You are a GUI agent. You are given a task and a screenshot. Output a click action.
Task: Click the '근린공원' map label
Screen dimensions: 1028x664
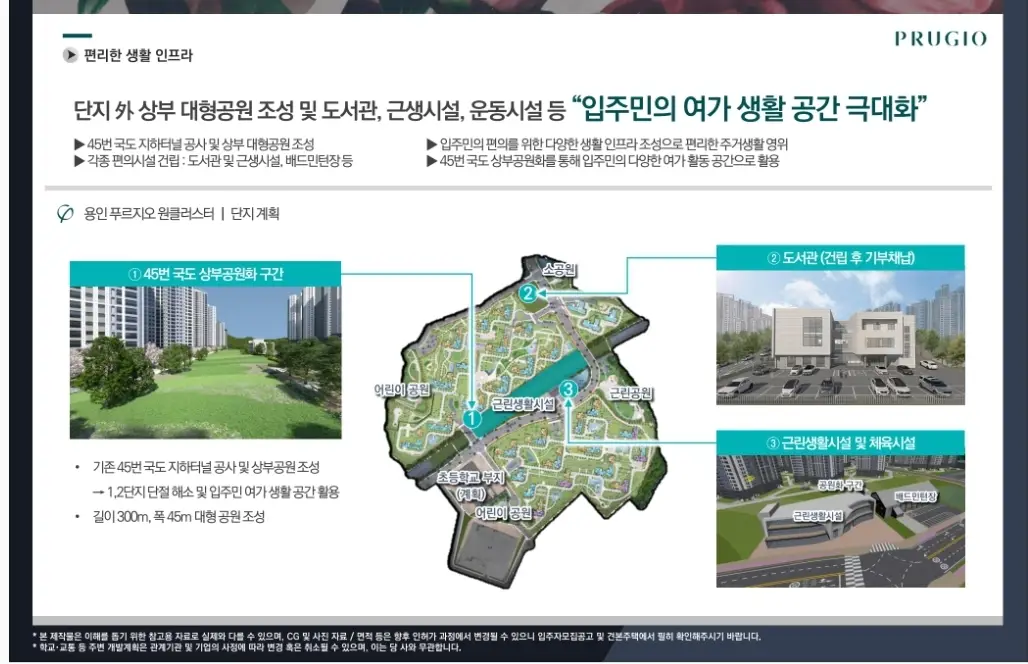pyautogui.click(x=631, y=393)
